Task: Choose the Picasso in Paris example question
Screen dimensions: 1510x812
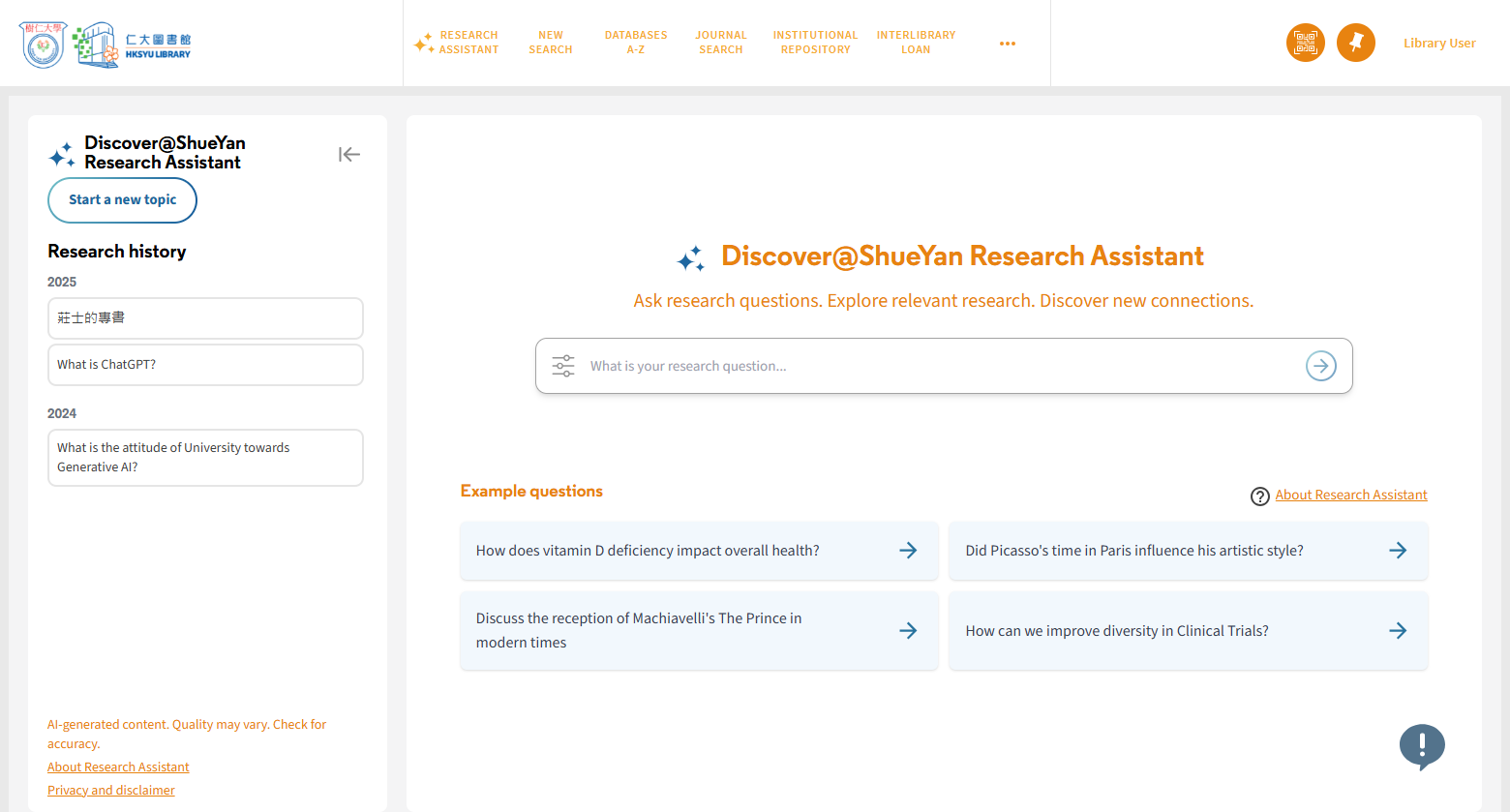Action: pos(1187,551)
